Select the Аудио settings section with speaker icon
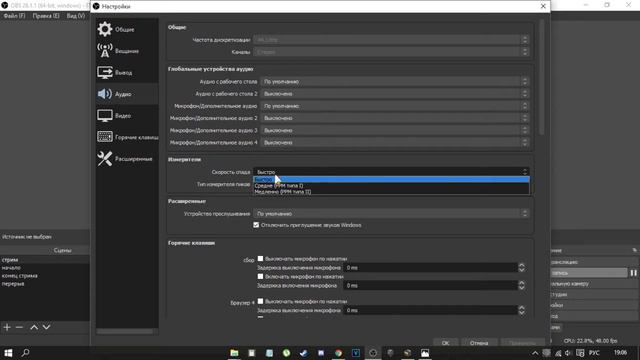The height and width of the screenshot is (360, 640). (127, 94)
